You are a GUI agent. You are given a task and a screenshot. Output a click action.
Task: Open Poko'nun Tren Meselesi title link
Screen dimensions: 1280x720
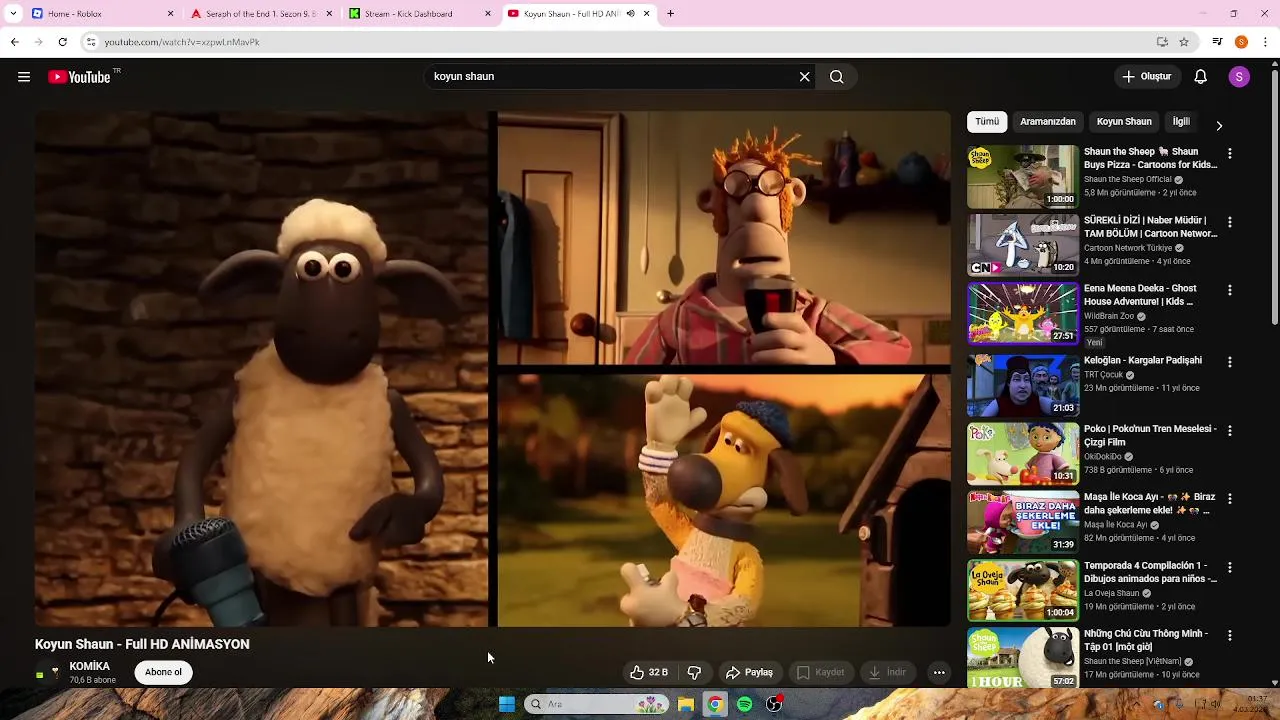1150,435
